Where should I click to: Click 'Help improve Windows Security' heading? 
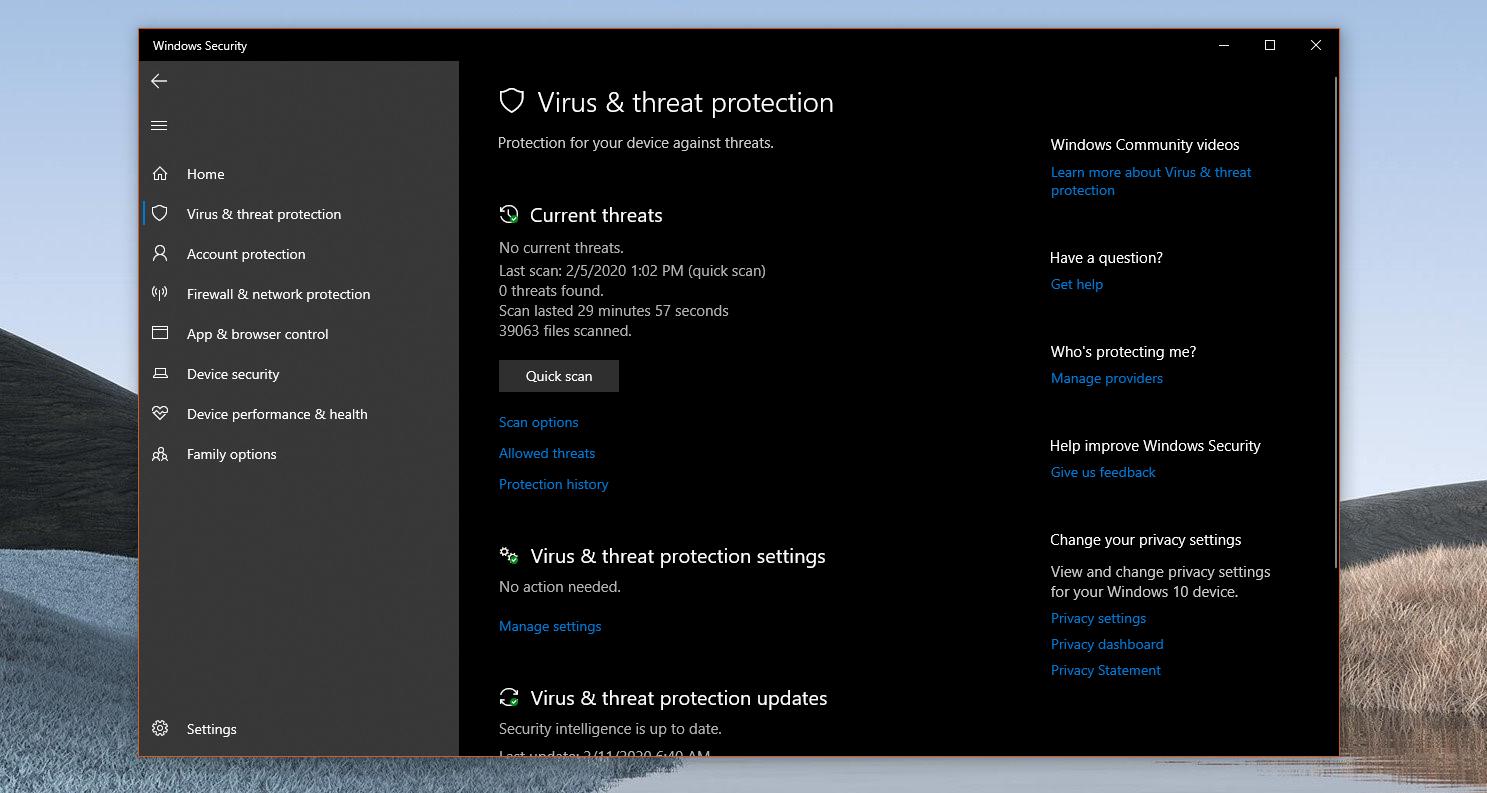1155,446
